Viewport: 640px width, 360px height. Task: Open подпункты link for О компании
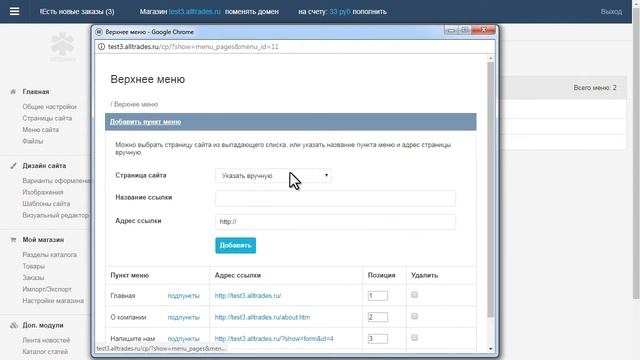coord(184,317)
